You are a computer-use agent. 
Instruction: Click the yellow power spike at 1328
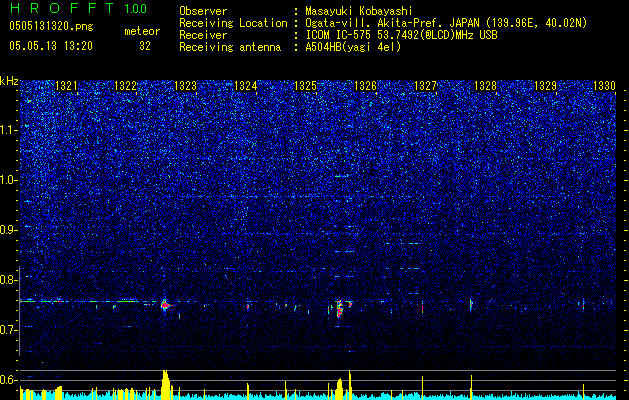point(471,387)
